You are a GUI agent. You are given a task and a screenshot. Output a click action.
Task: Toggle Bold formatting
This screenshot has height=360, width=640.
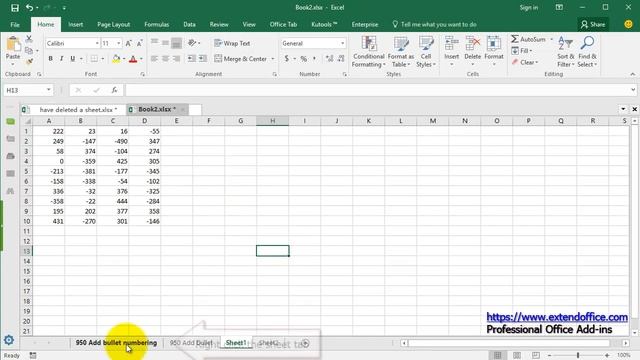point(51,59)
